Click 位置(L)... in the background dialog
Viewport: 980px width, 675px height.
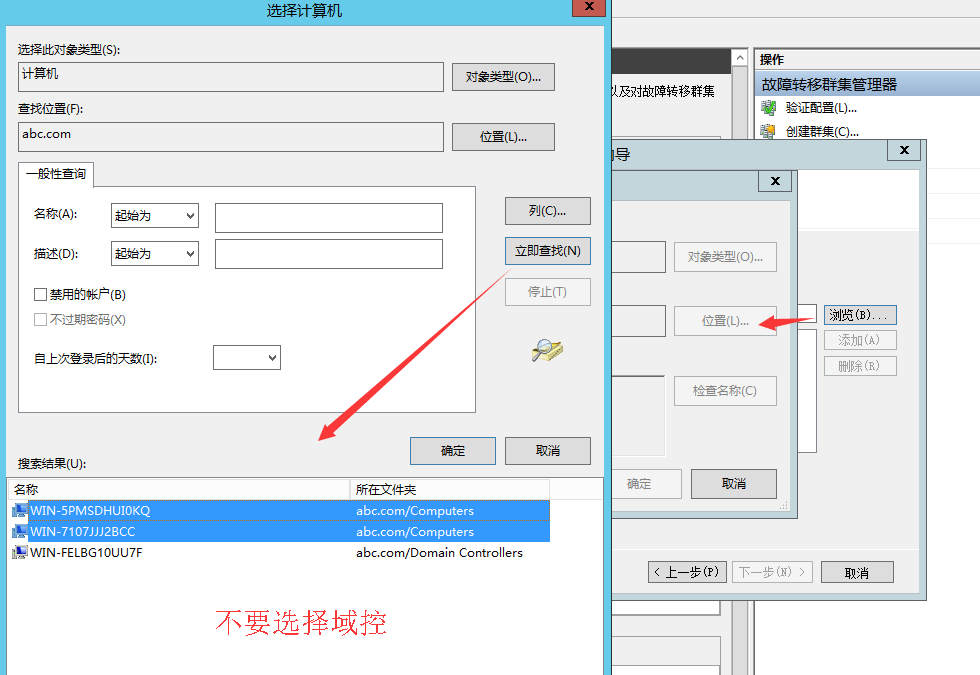tap(725, 321)
